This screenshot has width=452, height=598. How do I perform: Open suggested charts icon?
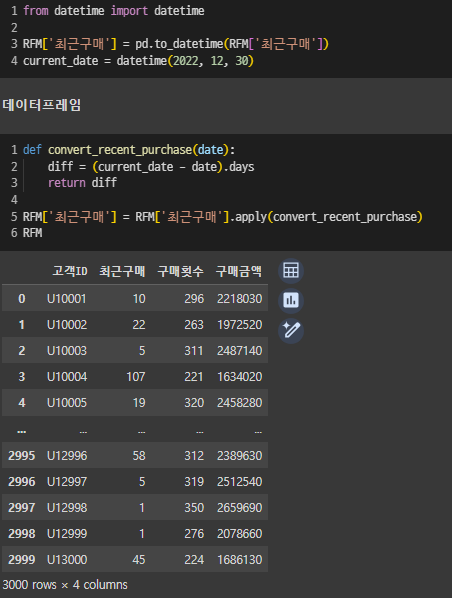pos(291,301)
